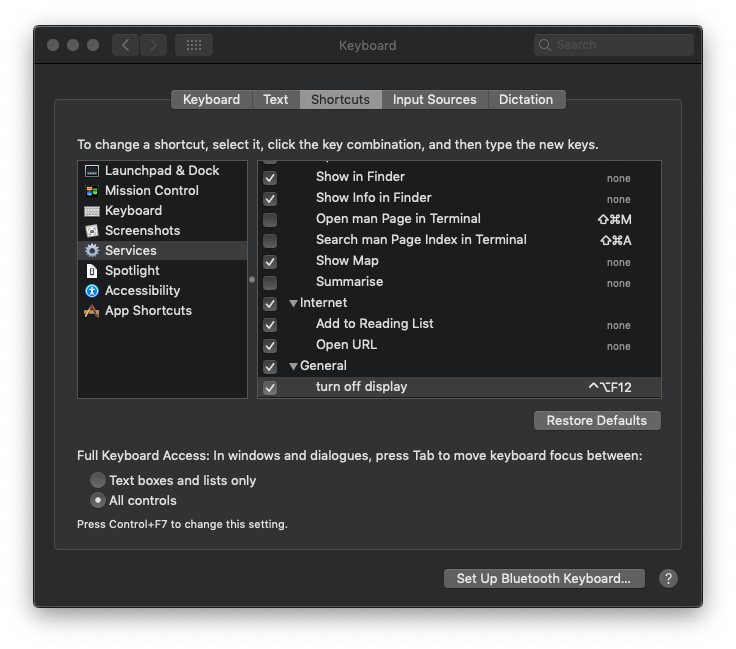The width and height of the screenshot is (736, 649).
Task: Click the App Shortcuts icon
Action: click(92, 311)
